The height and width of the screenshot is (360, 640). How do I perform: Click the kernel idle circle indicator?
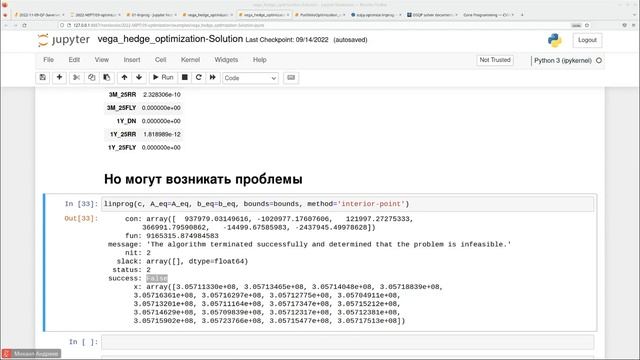click(599, 60)
